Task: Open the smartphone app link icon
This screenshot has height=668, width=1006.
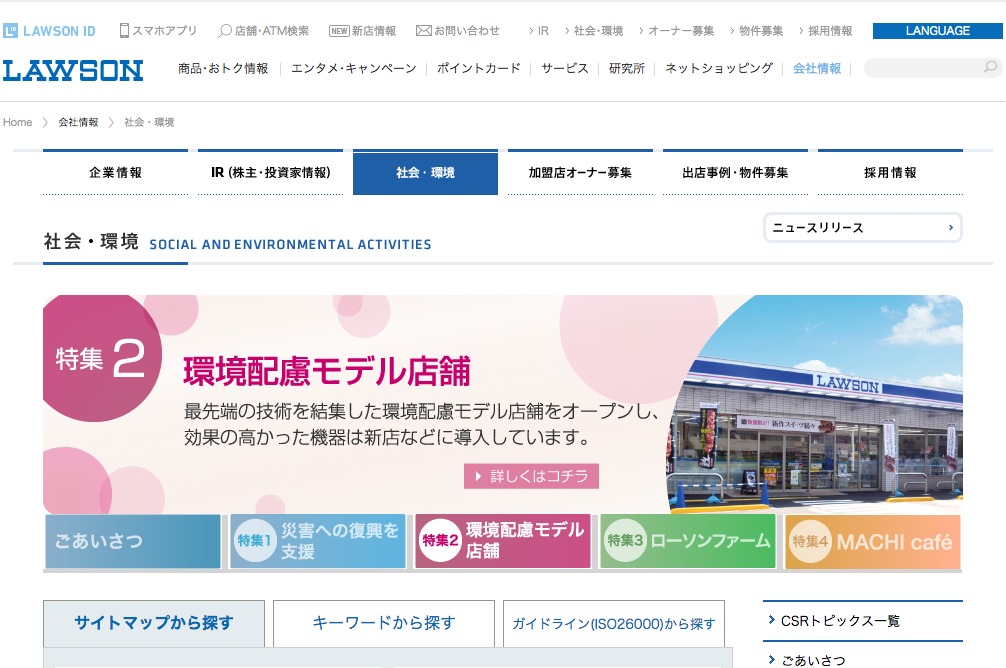Action: point(125,31)
